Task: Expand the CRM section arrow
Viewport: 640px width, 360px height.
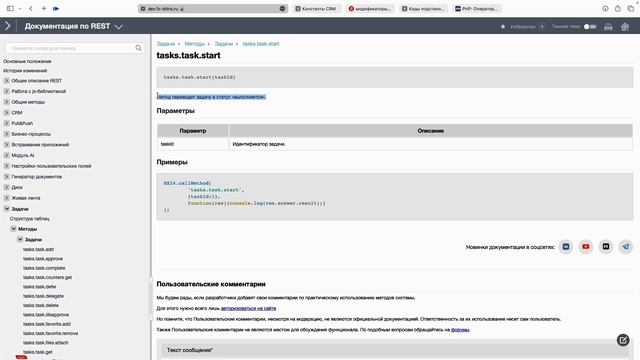Action: point(7,112)
